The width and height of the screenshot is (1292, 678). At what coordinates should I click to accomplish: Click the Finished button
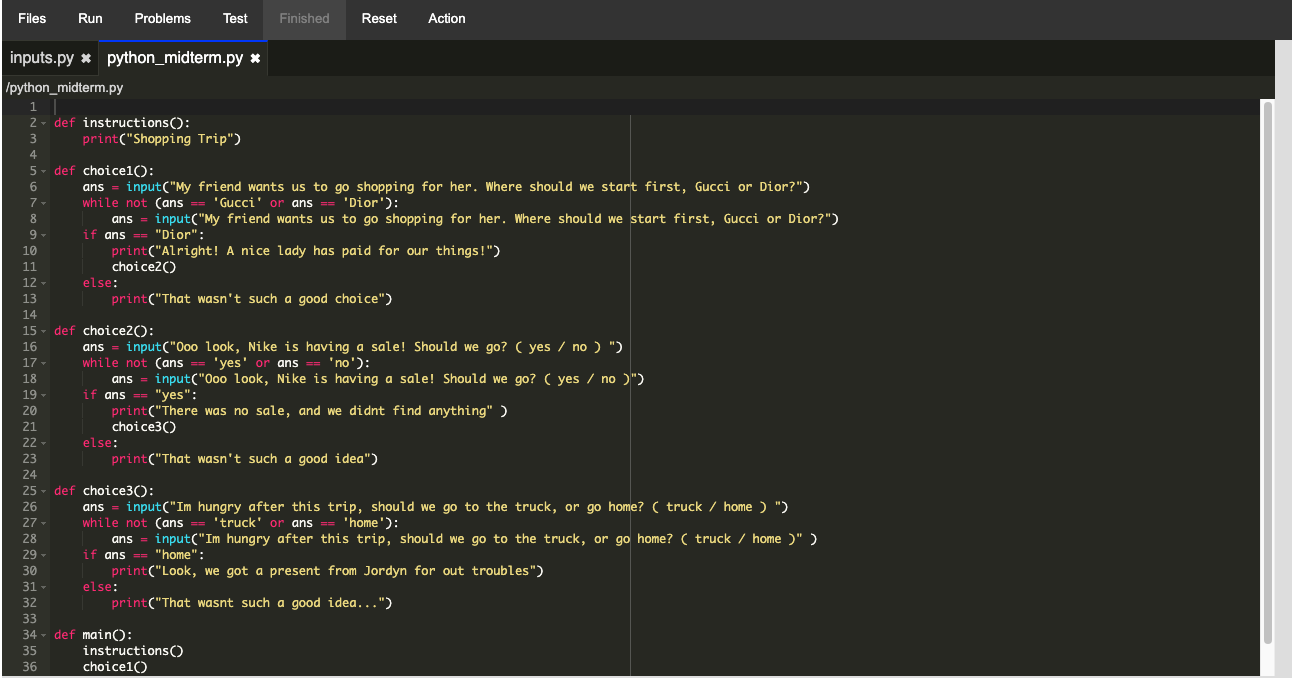304,19
